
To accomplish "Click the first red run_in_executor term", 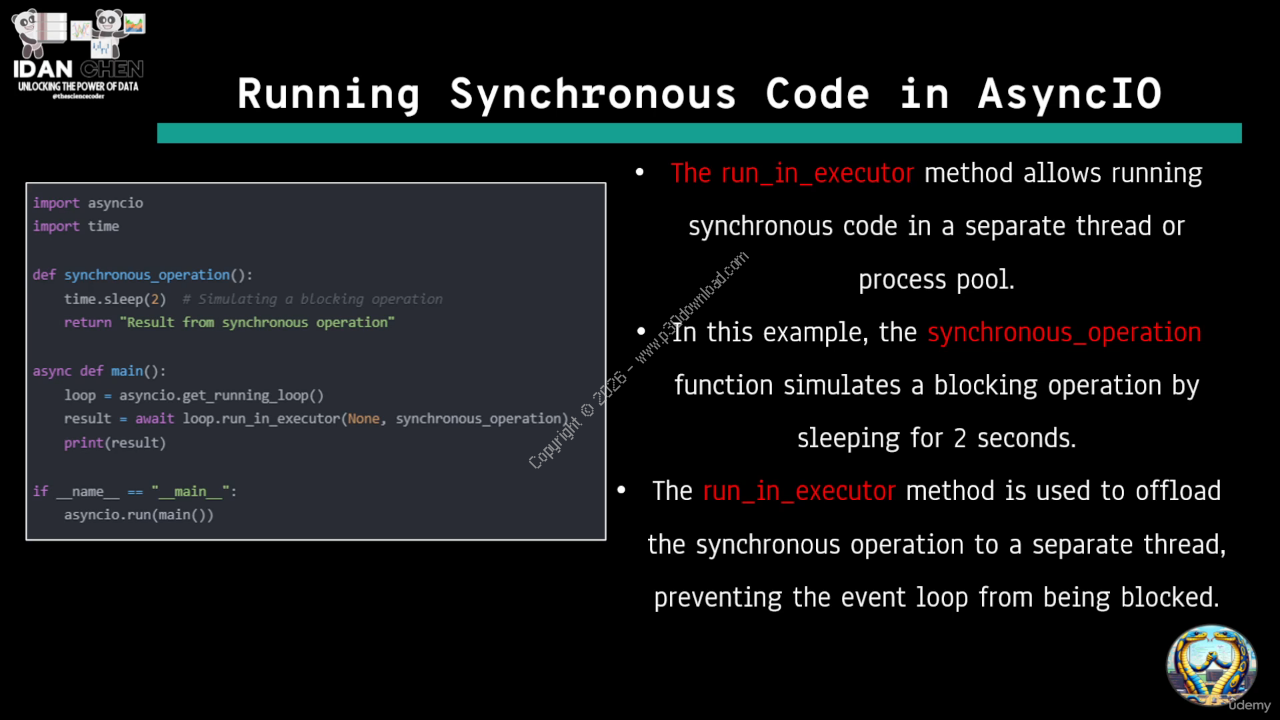I will coord(791,173).
